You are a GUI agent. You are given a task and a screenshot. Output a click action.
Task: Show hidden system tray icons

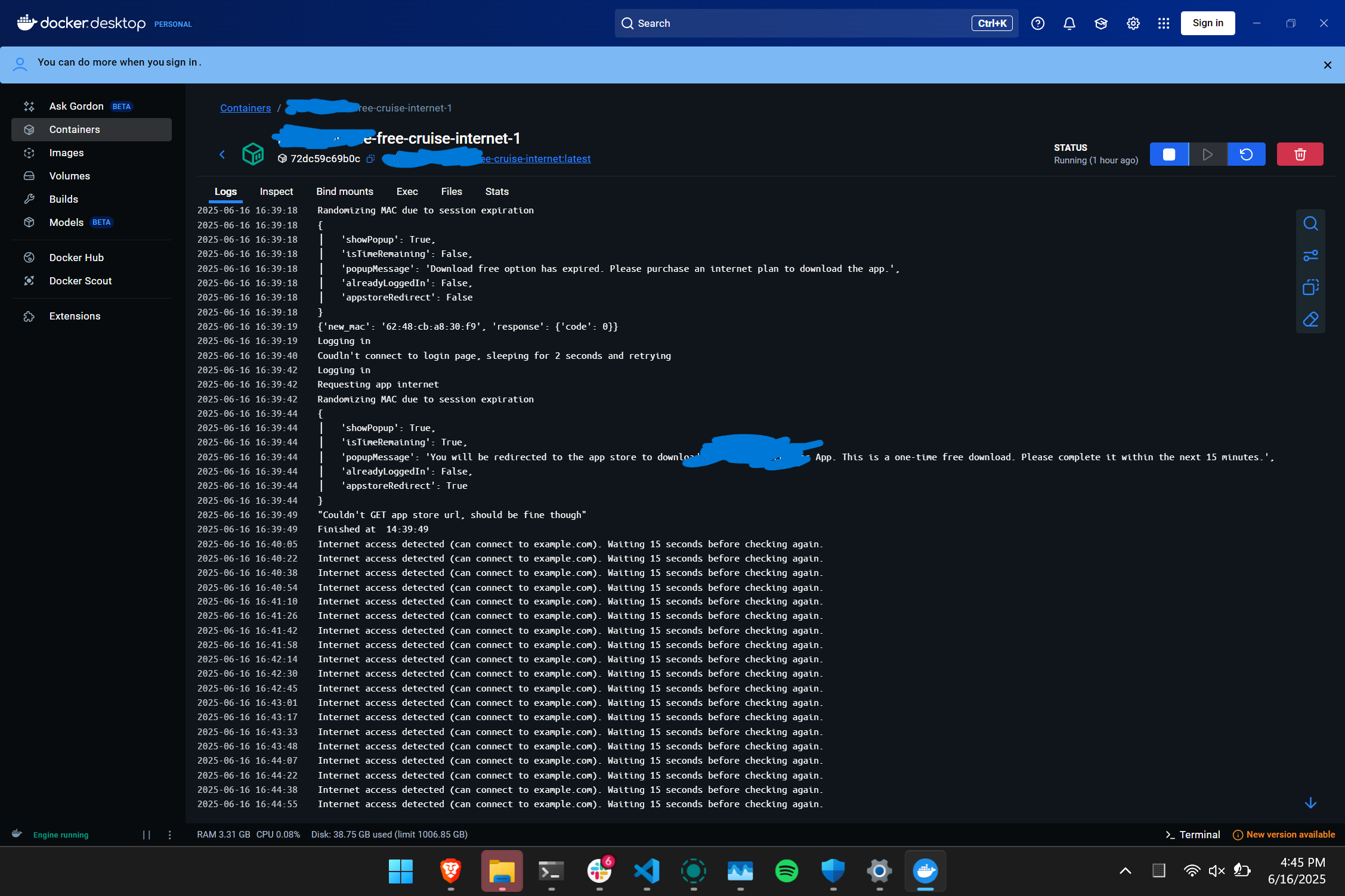click(1125, 871)
